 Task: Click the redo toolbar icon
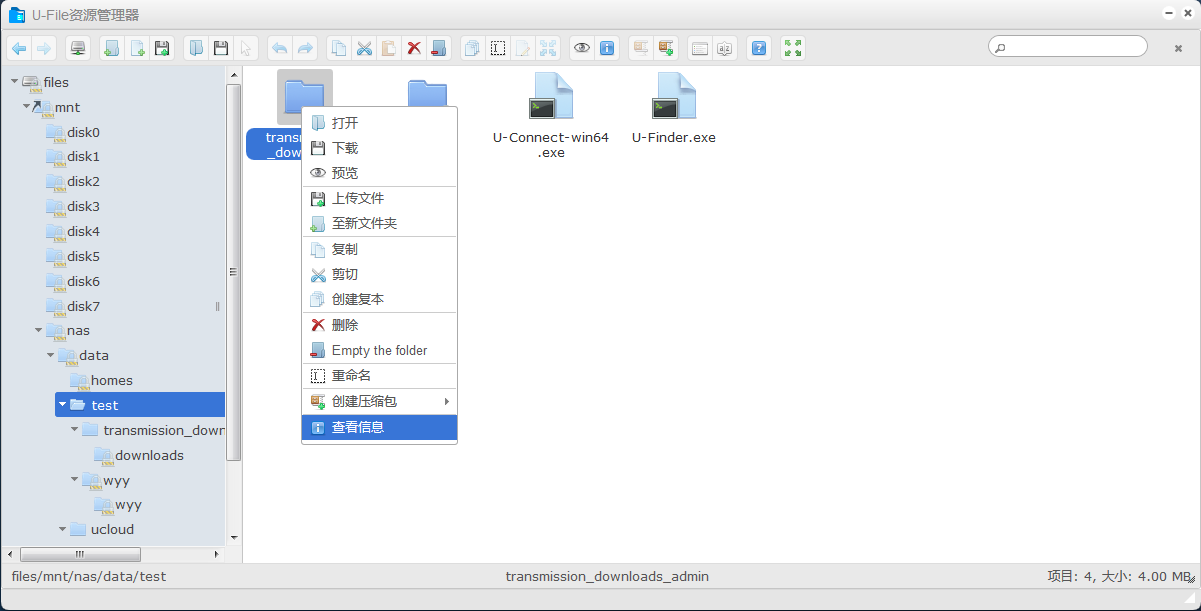[x=306, y=48]
